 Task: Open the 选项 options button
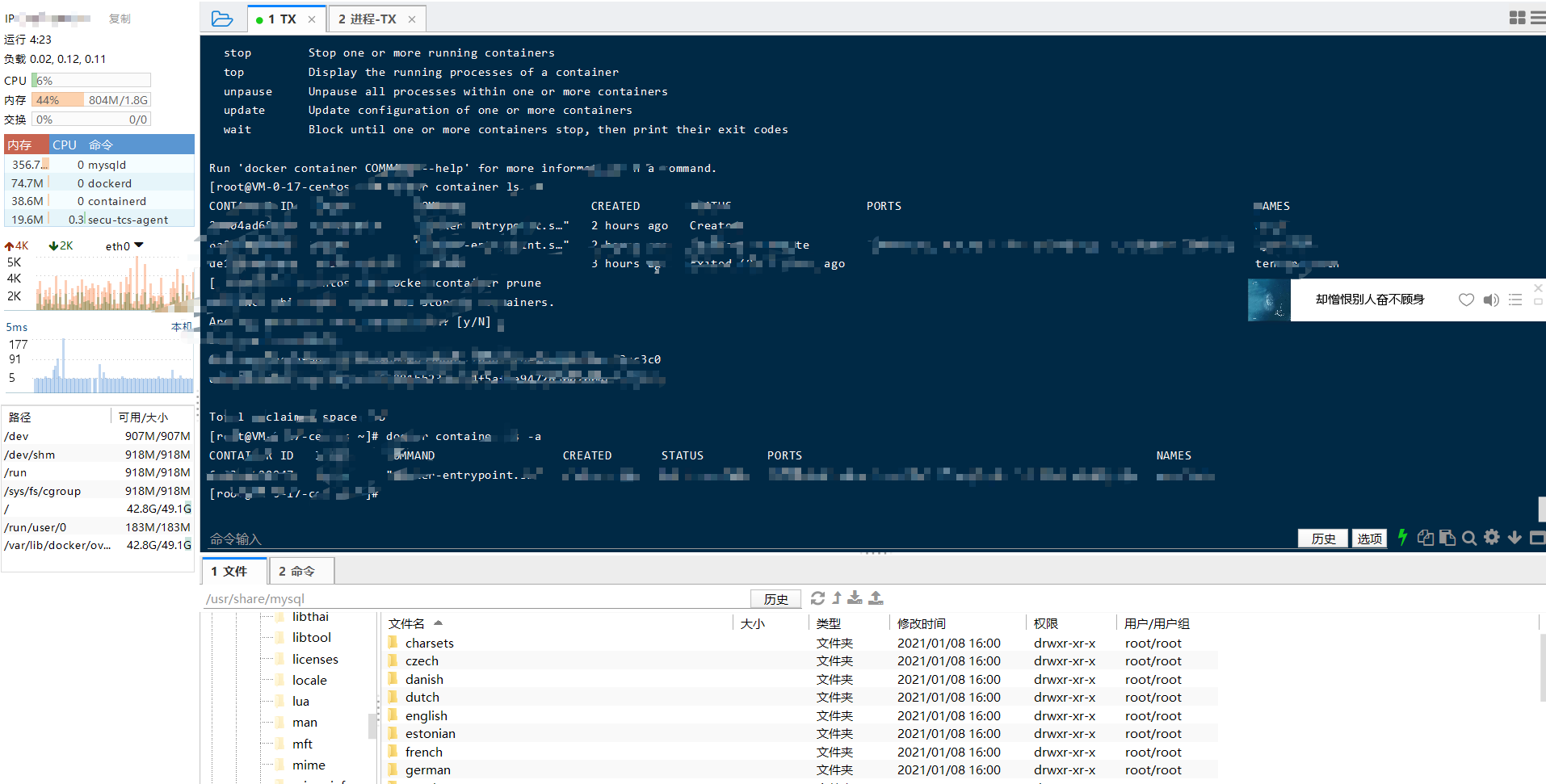(1369, 539)
